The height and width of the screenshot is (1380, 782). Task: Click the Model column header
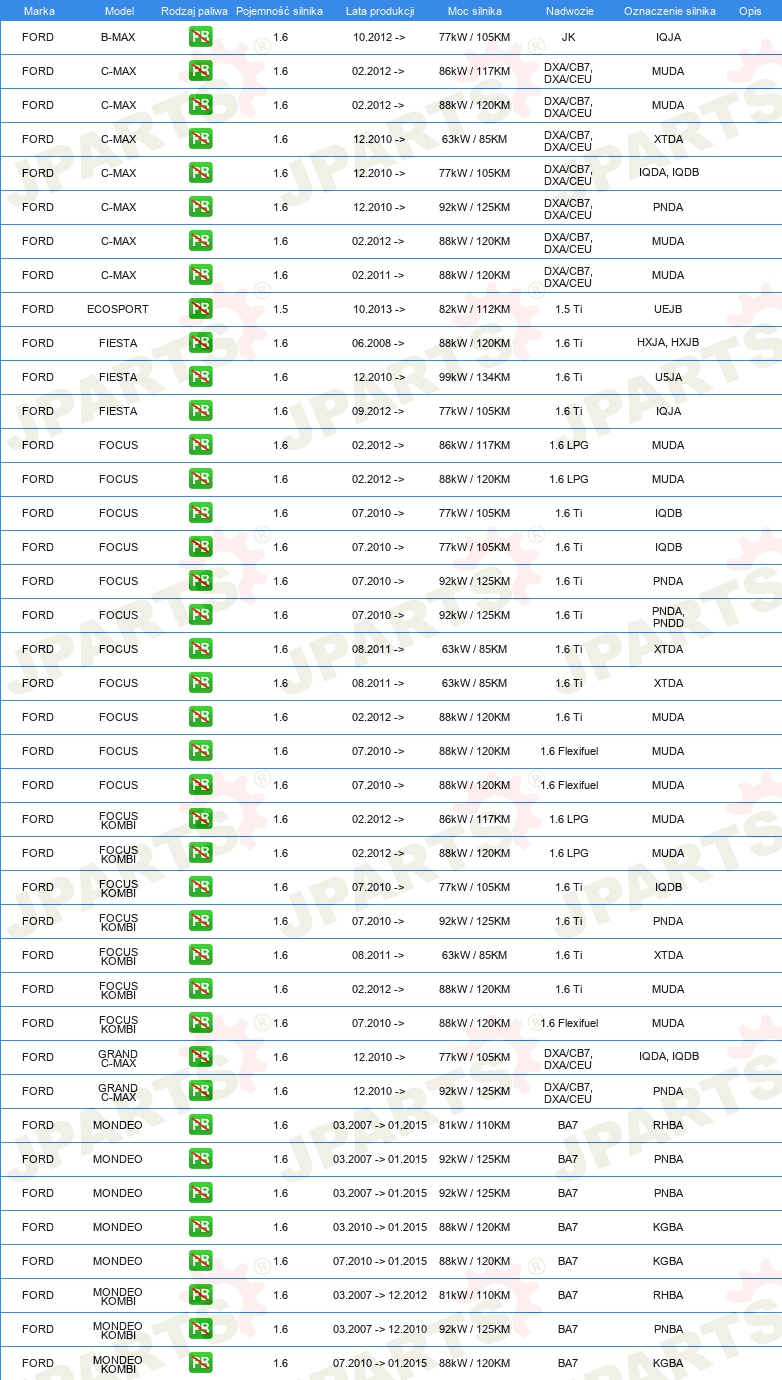119,11
